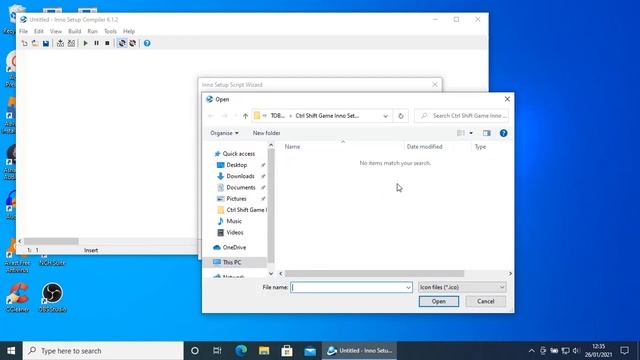
Task: Select Quick access in navigation pane
Action: click(238, 154)
